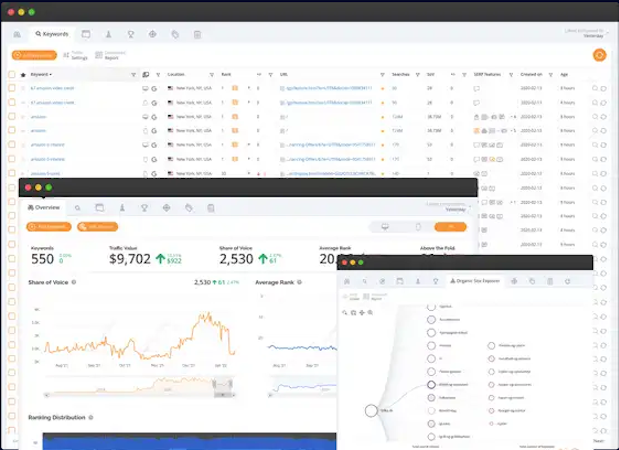Open the Searches column filter funnel
Image resolution: width=619 pixels, height=450 pixels.
417,75
